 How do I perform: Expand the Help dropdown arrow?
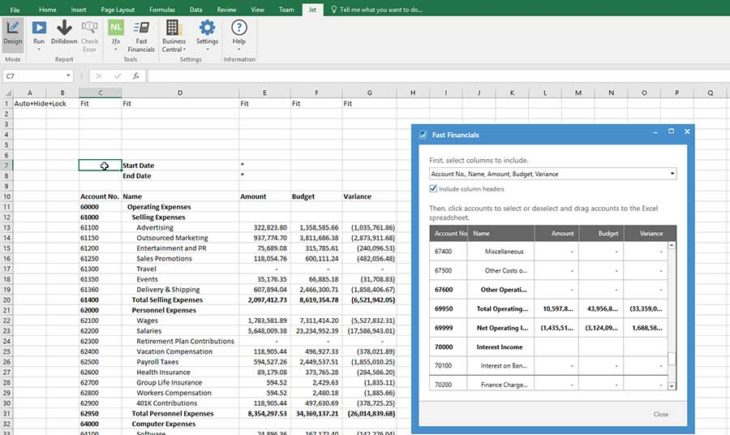(x=239, y=49)
